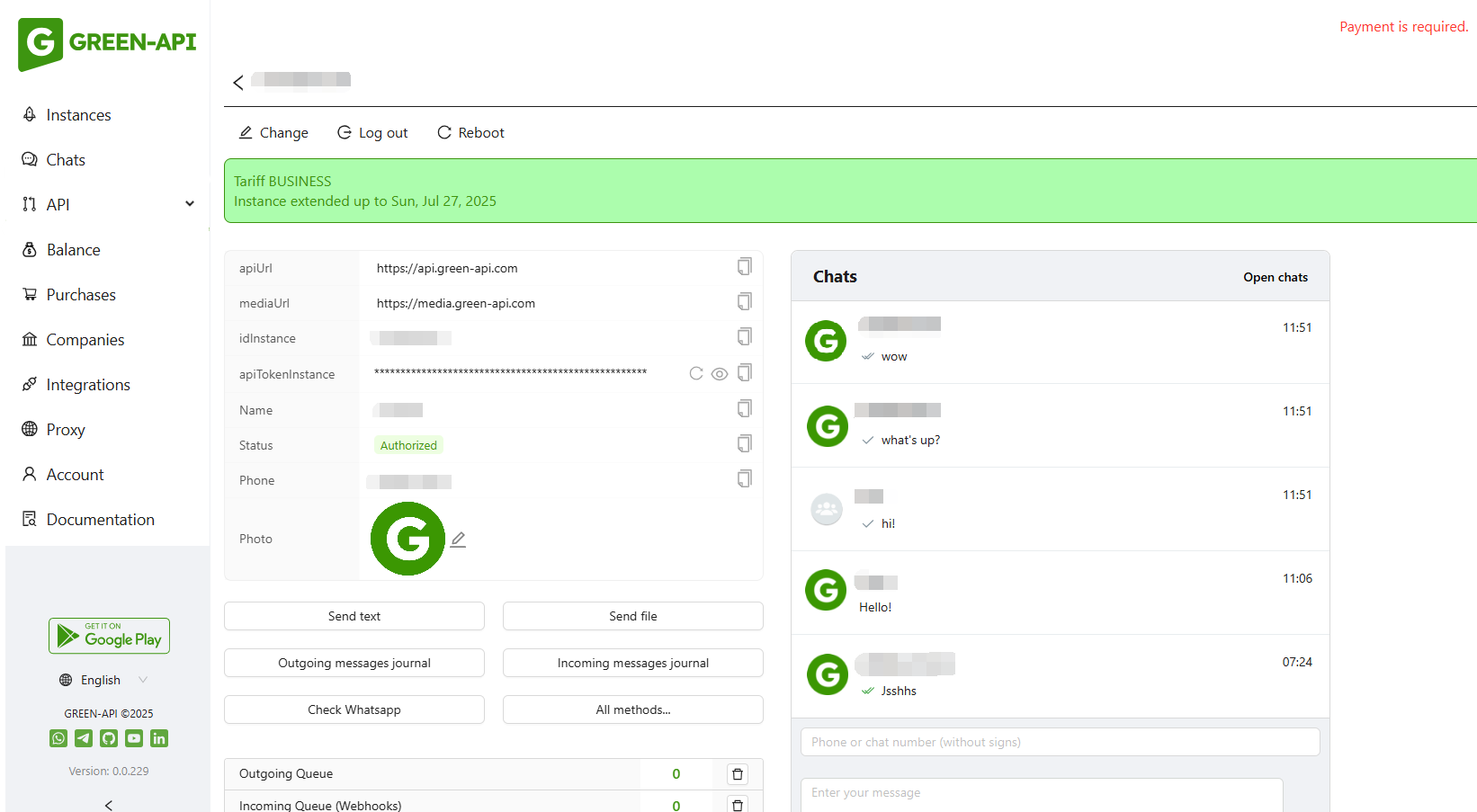Open the Incoming messages journal
The image size is (1477, 812).
pos(632,663)
